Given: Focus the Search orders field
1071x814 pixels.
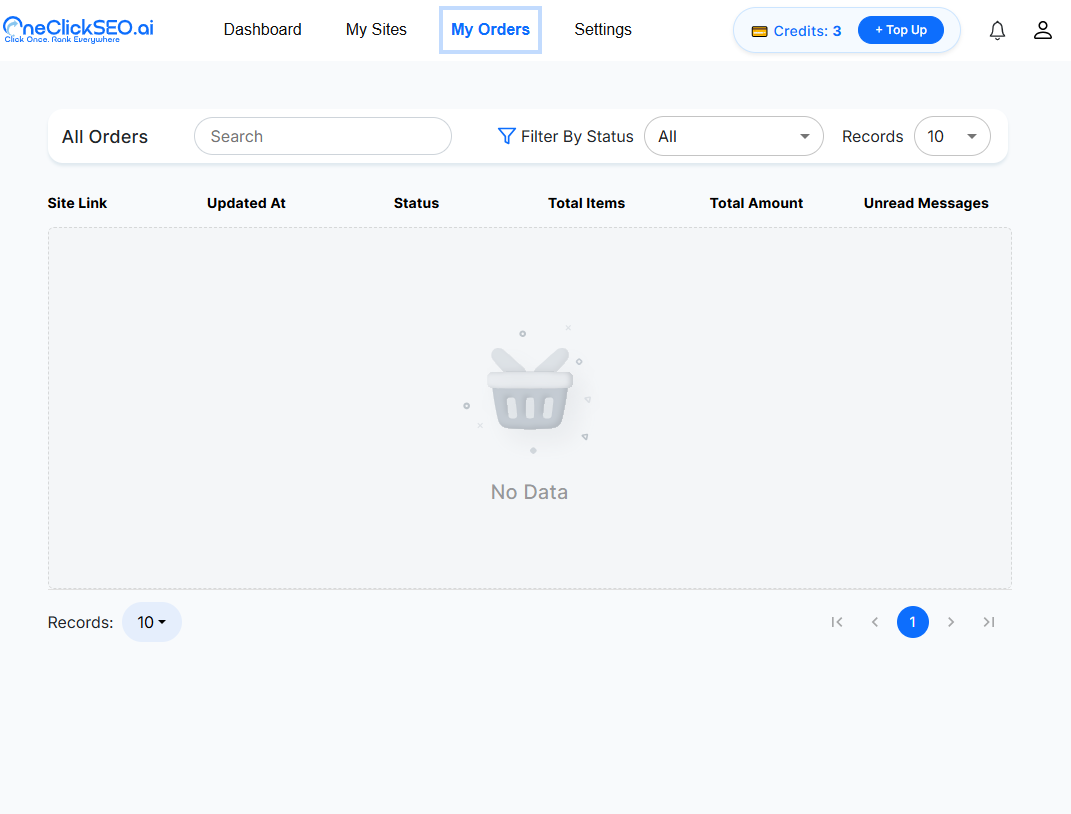Looking at the screenshot, I should (322, 137).
